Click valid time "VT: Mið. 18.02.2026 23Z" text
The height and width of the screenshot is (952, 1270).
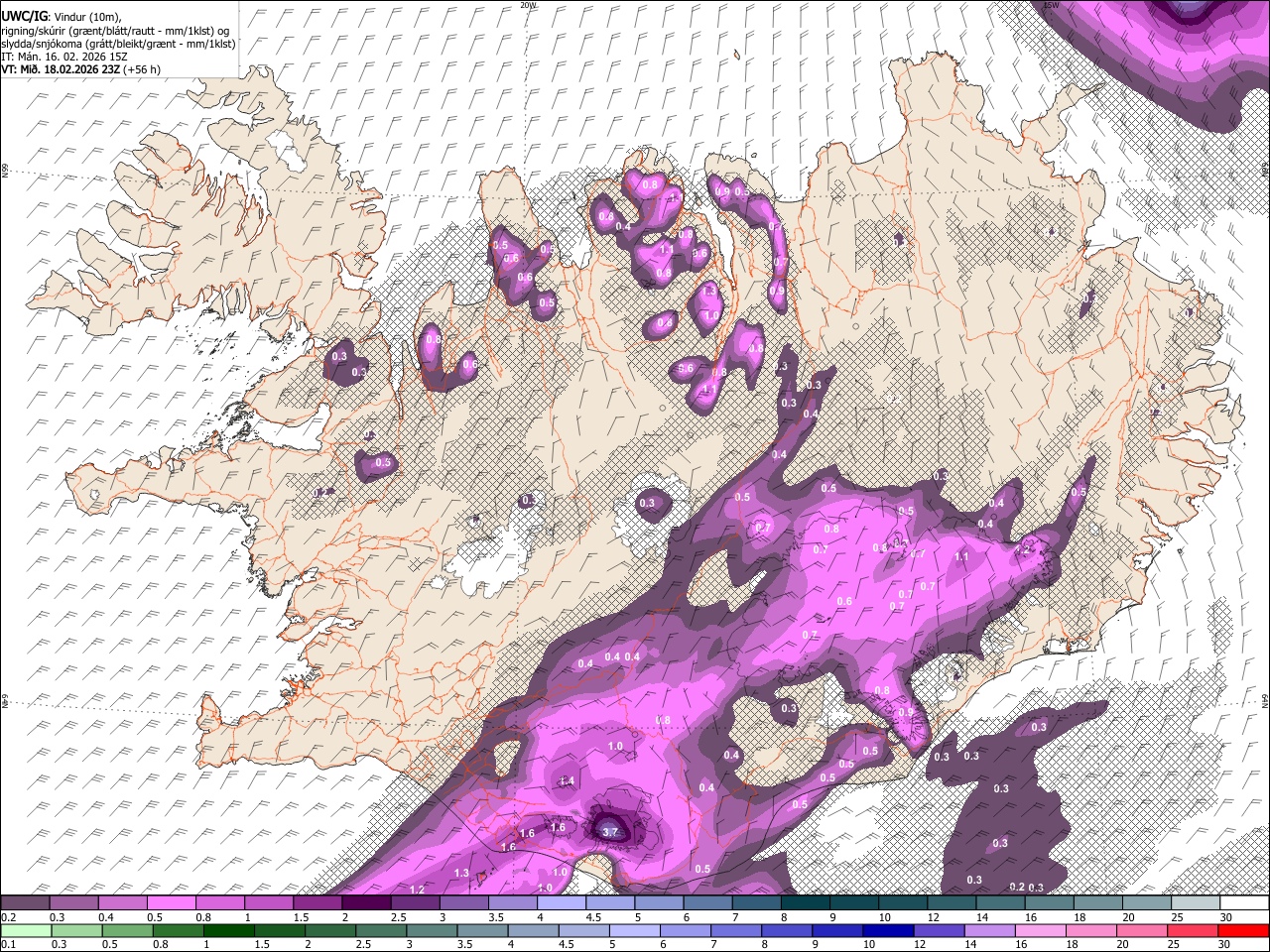[61, 69]
